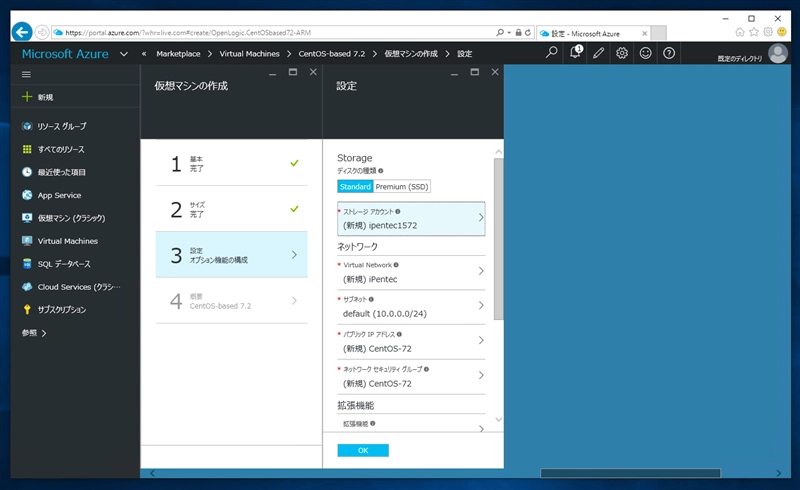Open サブネット default (10.0.0.0/24) setting
The width and height of the screenshot is (800, 490).
(411, 307)
